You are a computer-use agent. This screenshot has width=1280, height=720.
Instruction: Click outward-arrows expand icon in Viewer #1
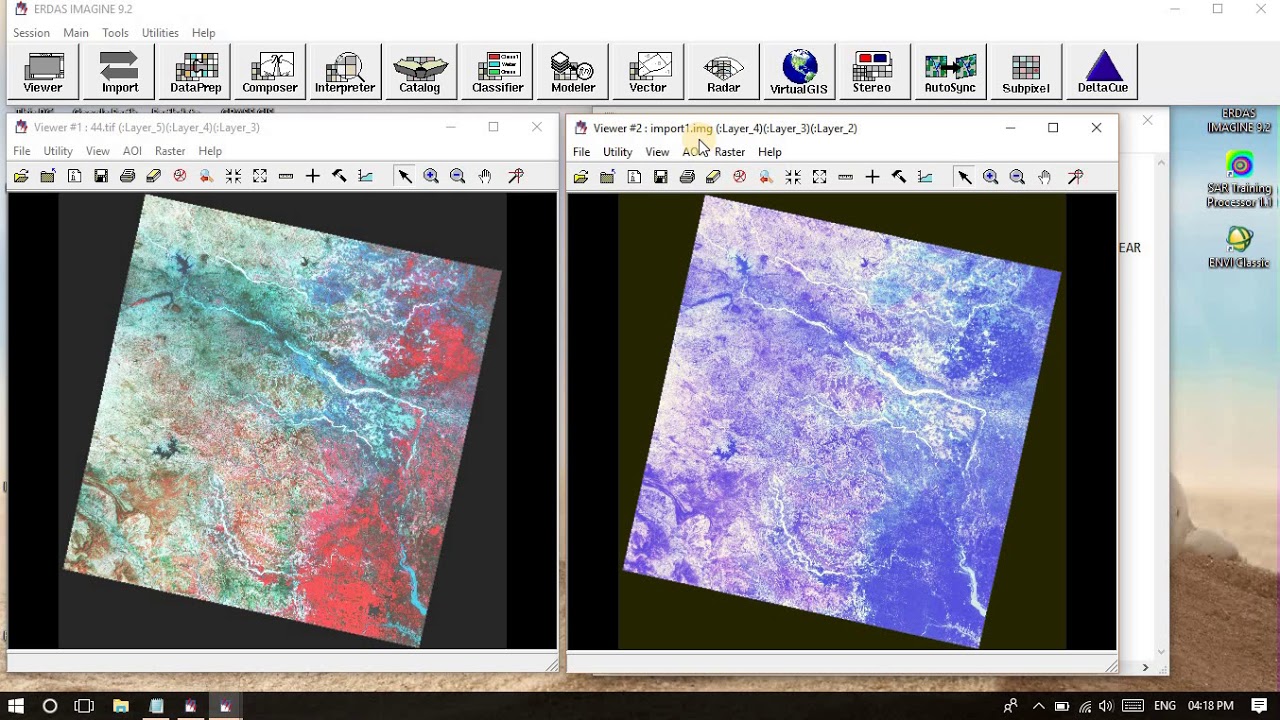pos(260,176)
